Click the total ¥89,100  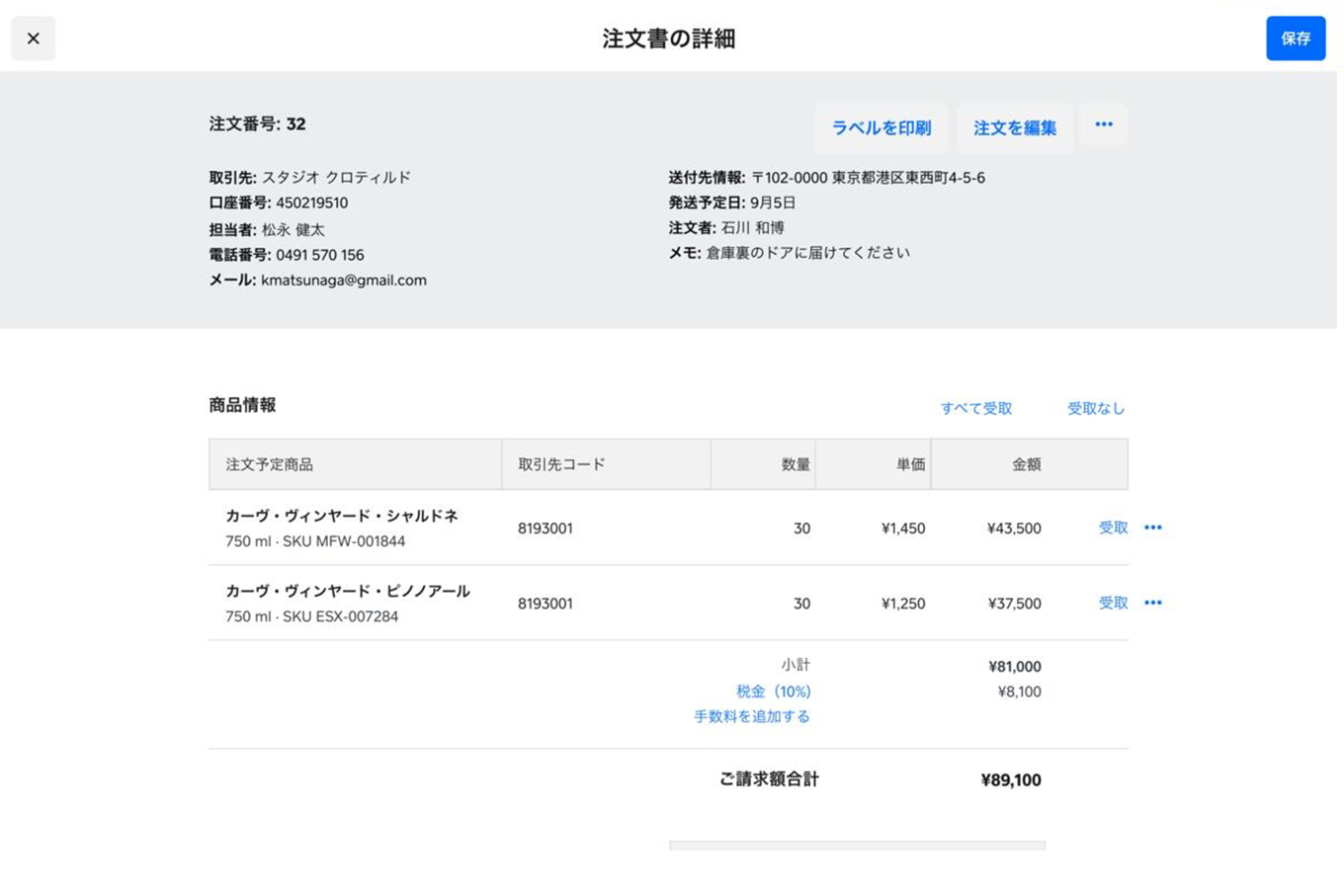(1011, 780)
